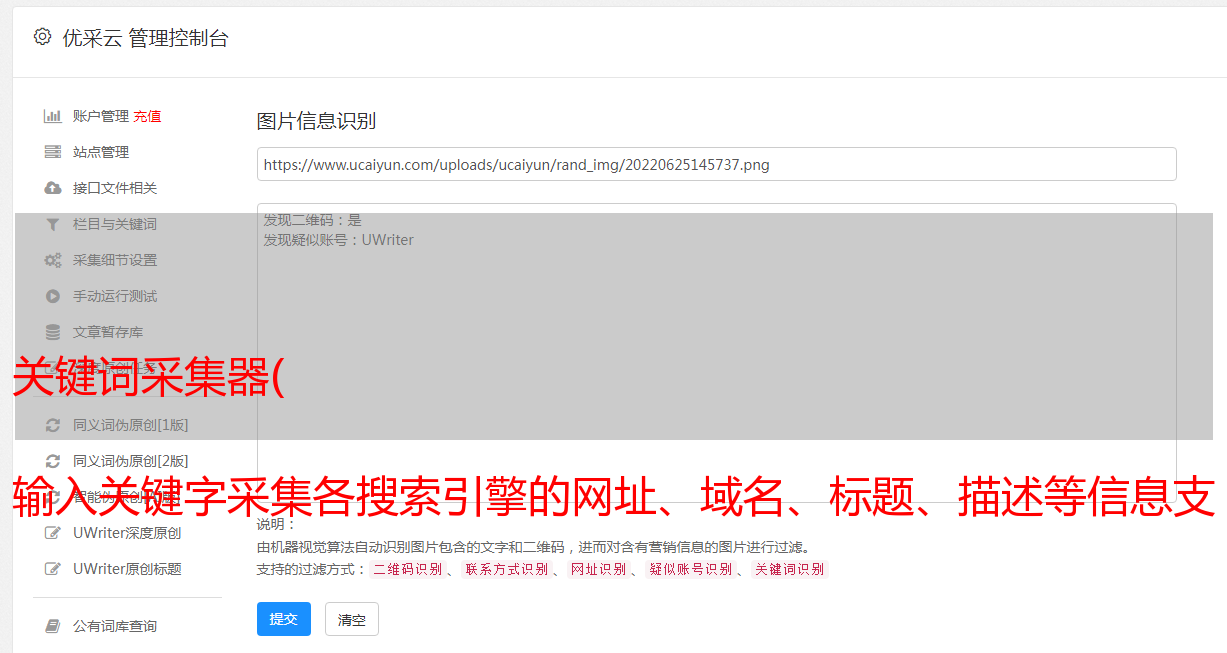The height and width of the screenshot is (653, 1227).
Task: Open the red 充值 recharge link
Action: tap(147, 116)
